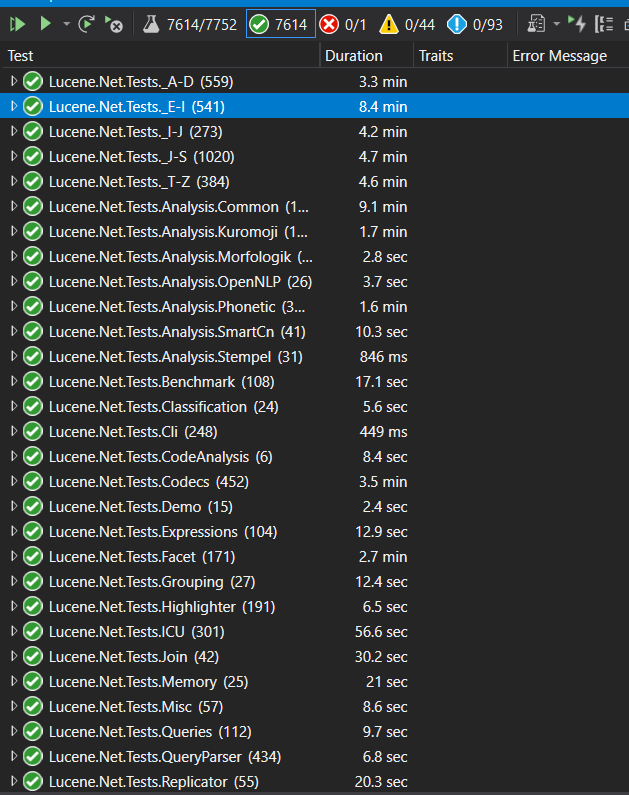
Task: Select Lucene.Net.Tests._T-Z (384) row
Action: point(314,182)
